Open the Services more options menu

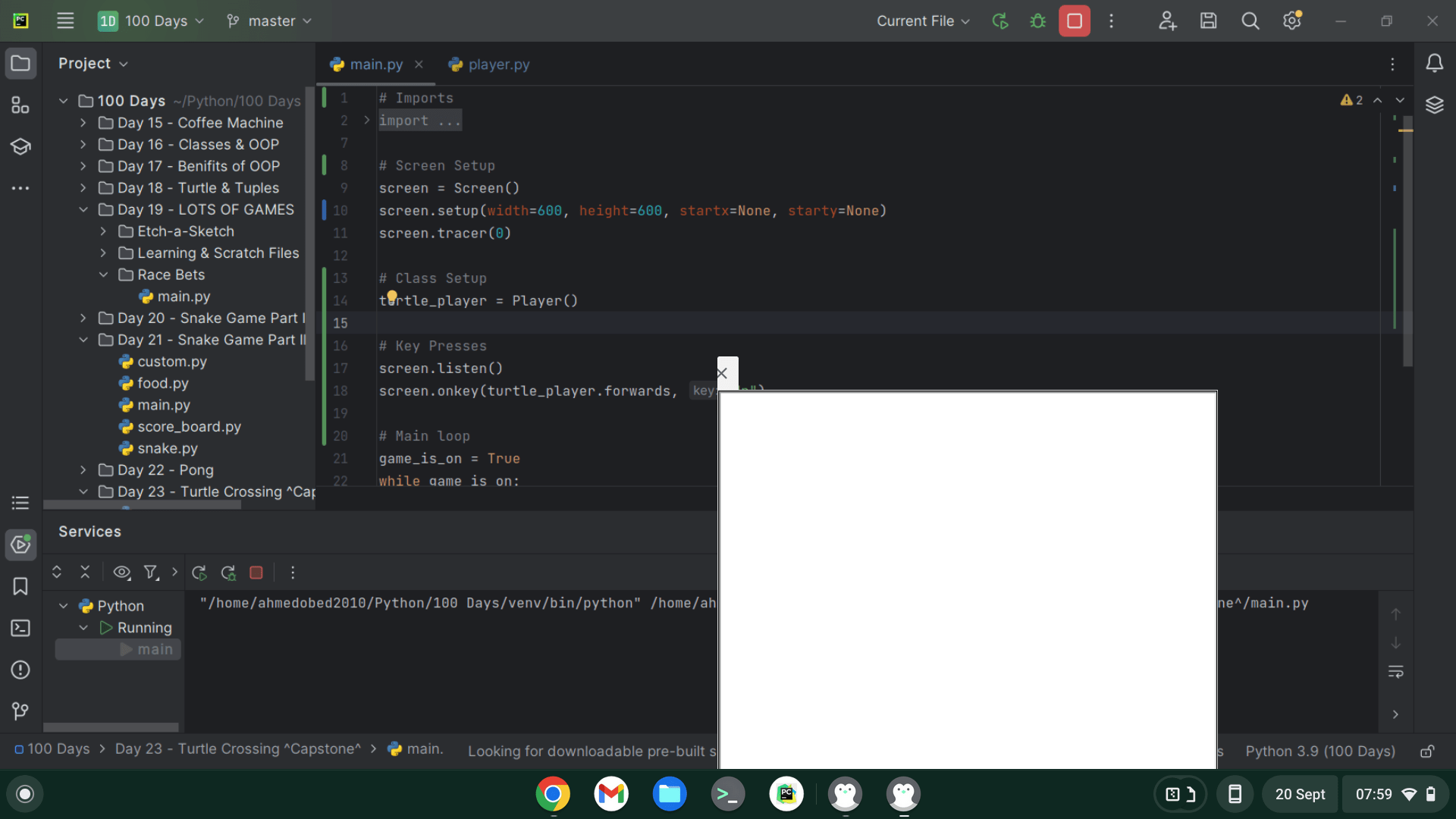293,573
